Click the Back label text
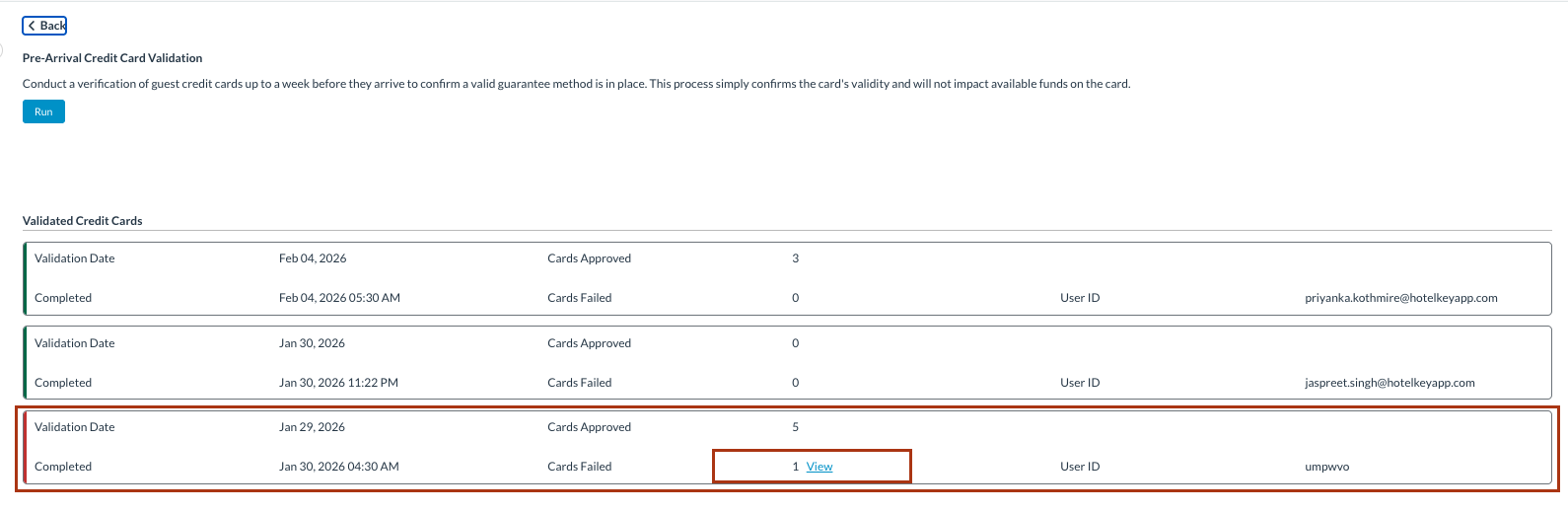Image resolution: width=1568 pixels, height=512 pixels. 52,26
